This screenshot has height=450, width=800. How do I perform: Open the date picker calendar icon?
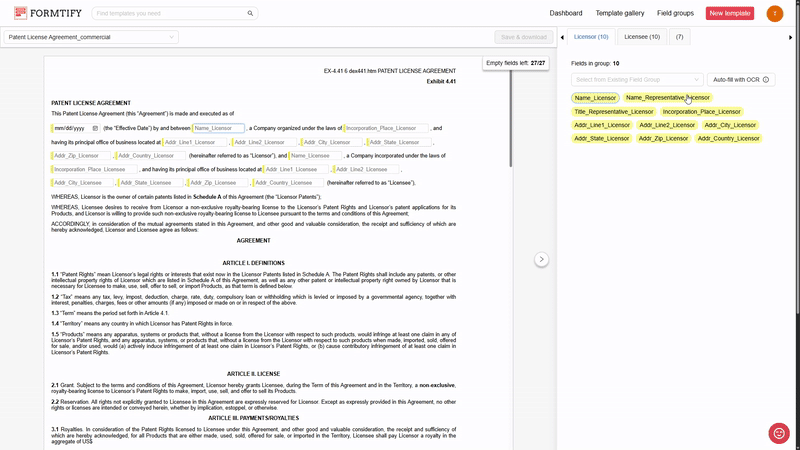95,129
